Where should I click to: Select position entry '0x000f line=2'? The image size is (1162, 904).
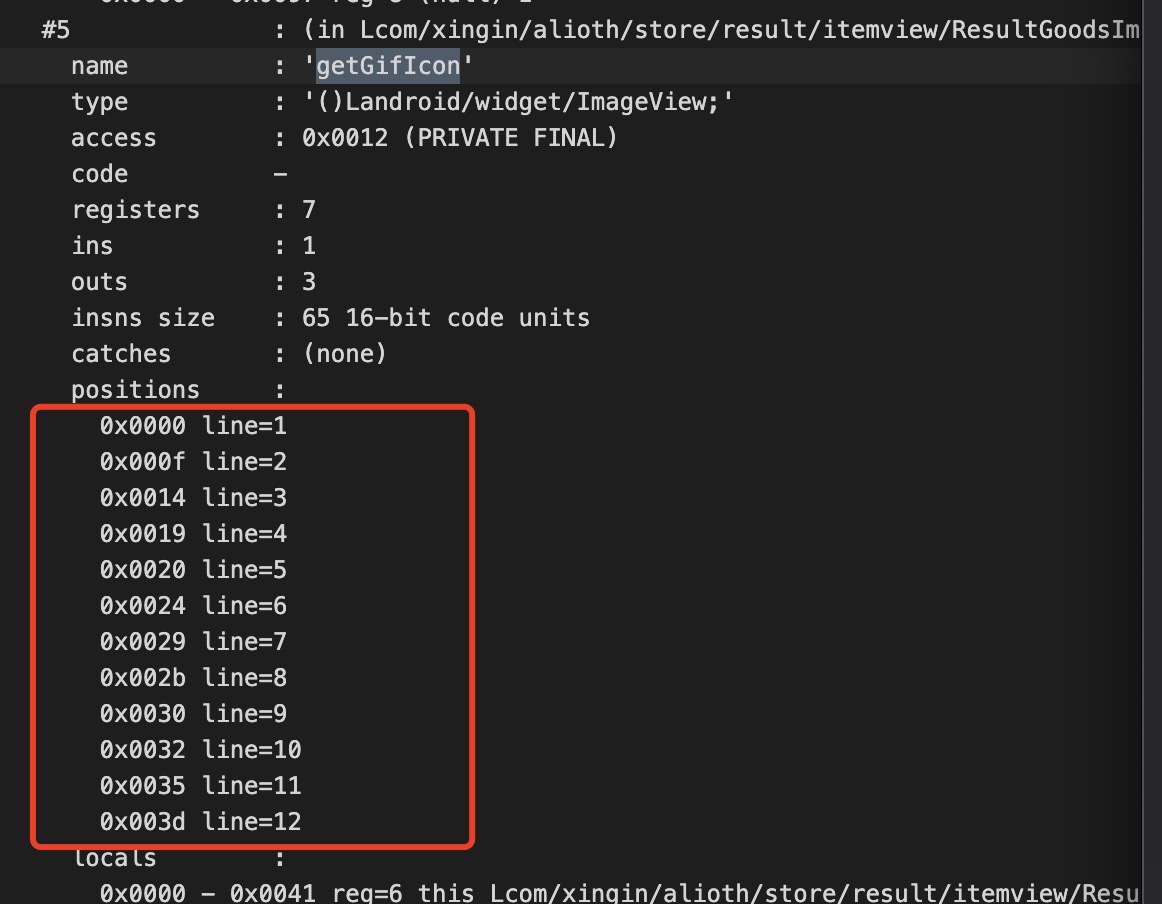193,461
